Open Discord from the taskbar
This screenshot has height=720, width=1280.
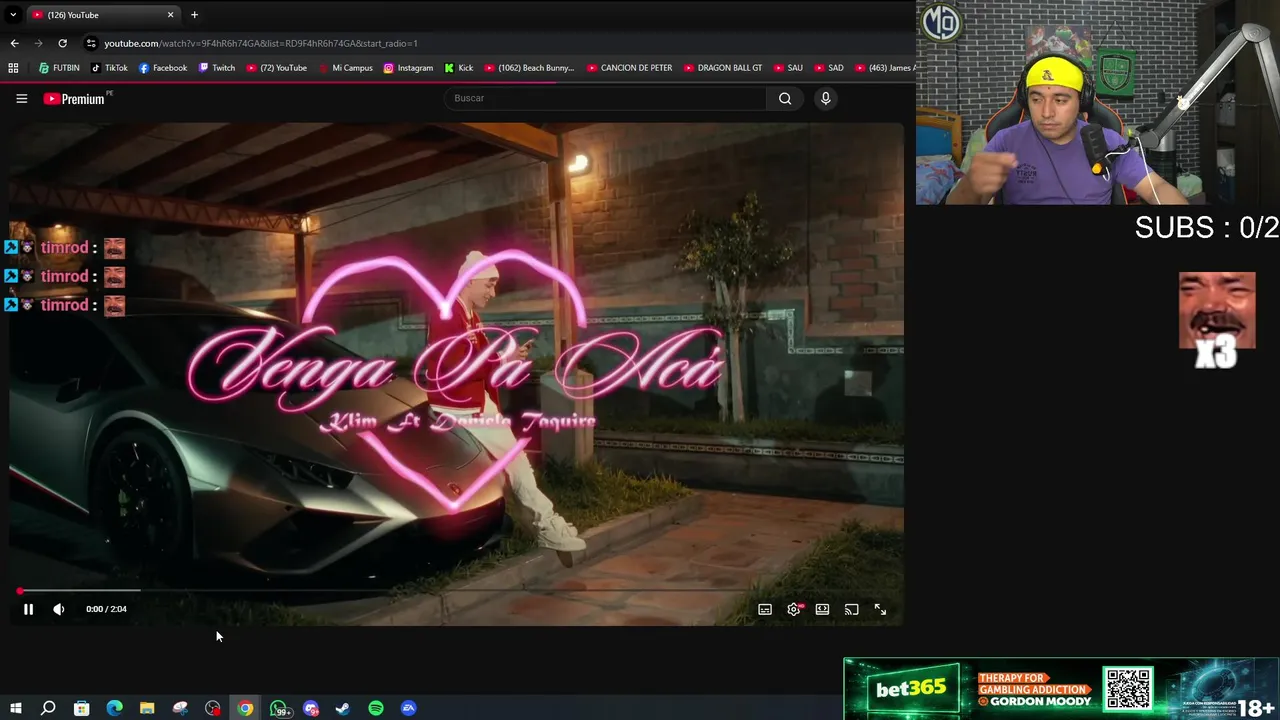point(311,708)
